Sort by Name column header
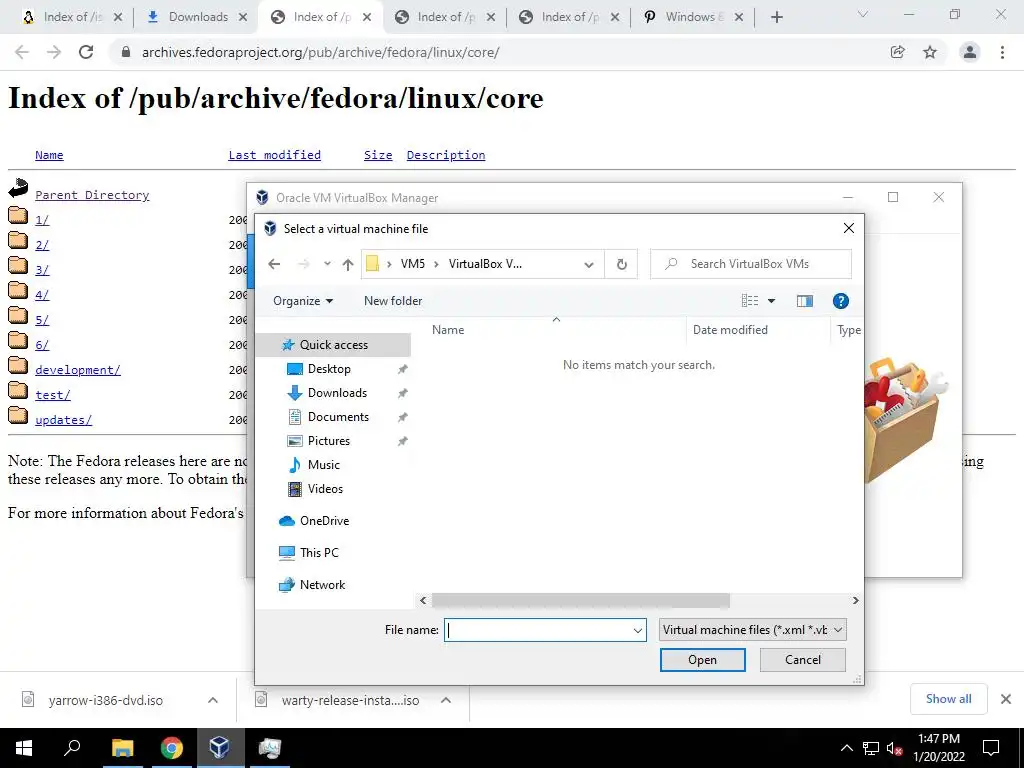Viewport: 1024px width, 768px height. coord(448,330)
